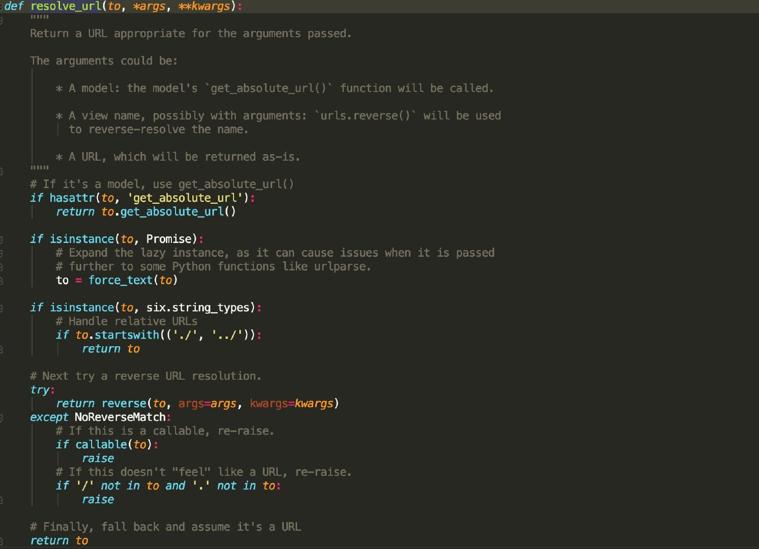Click the function name resolve_url
759x549 pixels.
[66, 6]
